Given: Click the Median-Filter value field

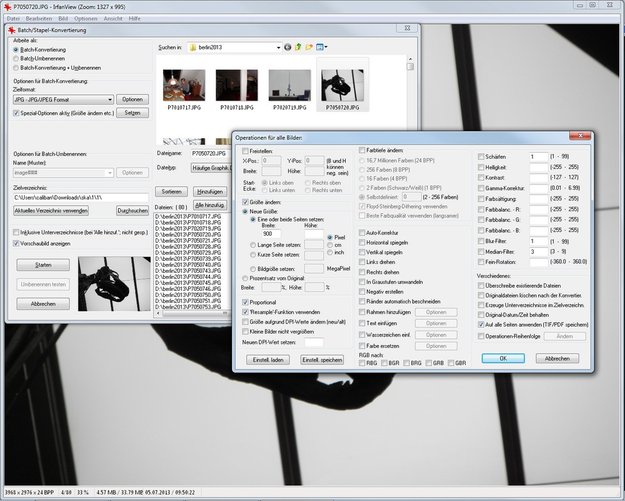Looking at the screenshot, I should [539, 251].
